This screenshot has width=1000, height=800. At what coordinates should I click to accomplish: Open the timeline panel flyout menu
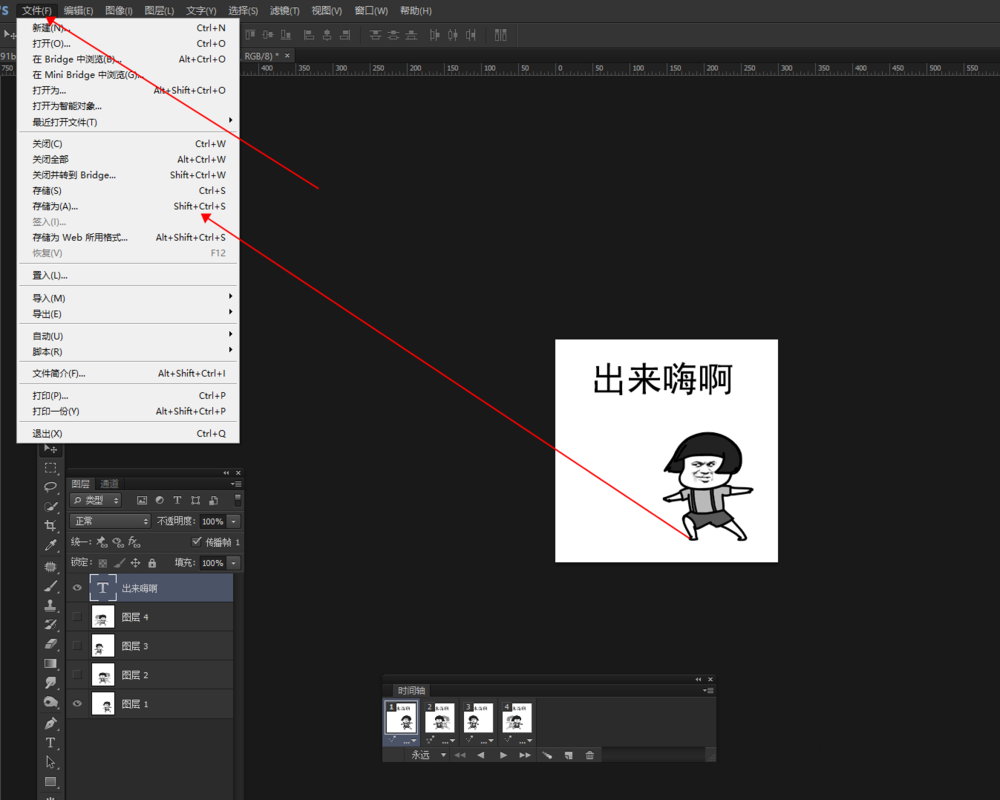pos(708,690)
